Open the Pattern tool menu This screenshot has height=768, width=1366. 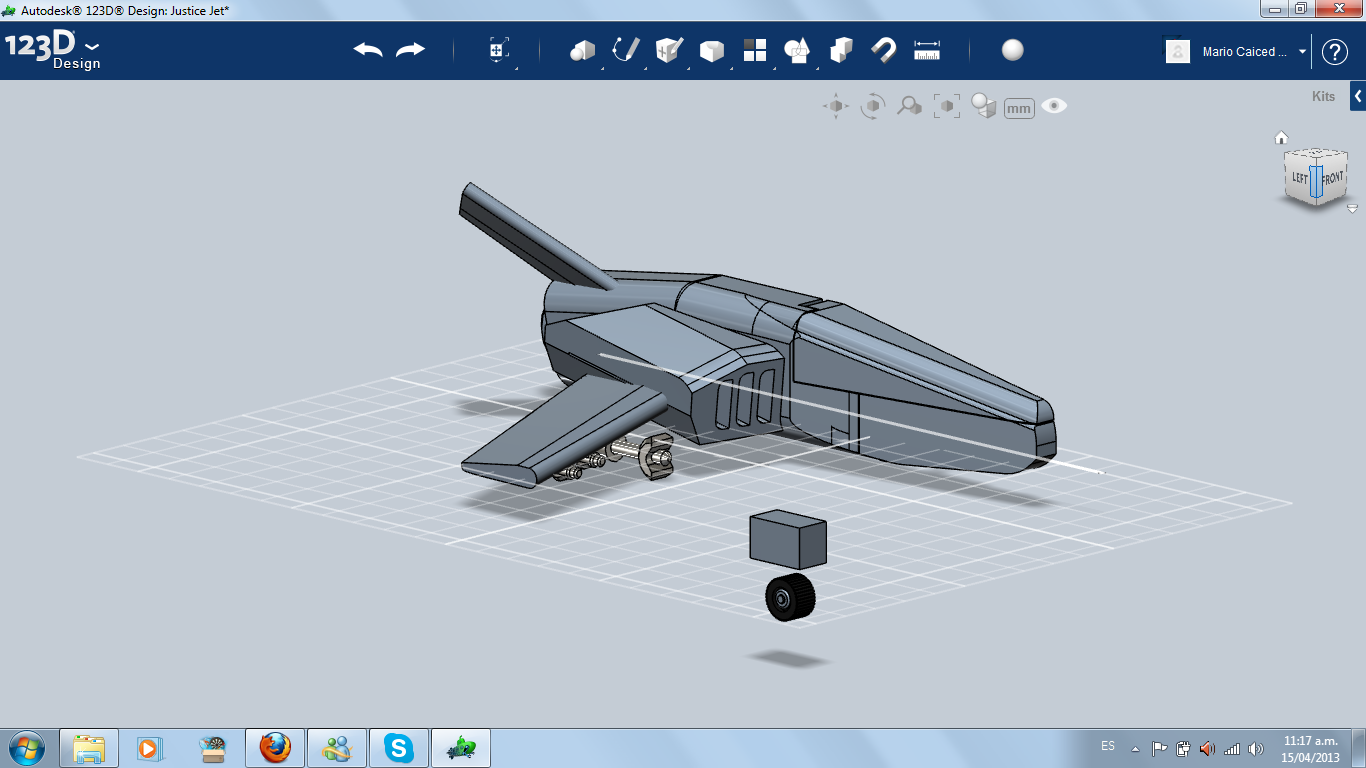click(x=754, y=50)
